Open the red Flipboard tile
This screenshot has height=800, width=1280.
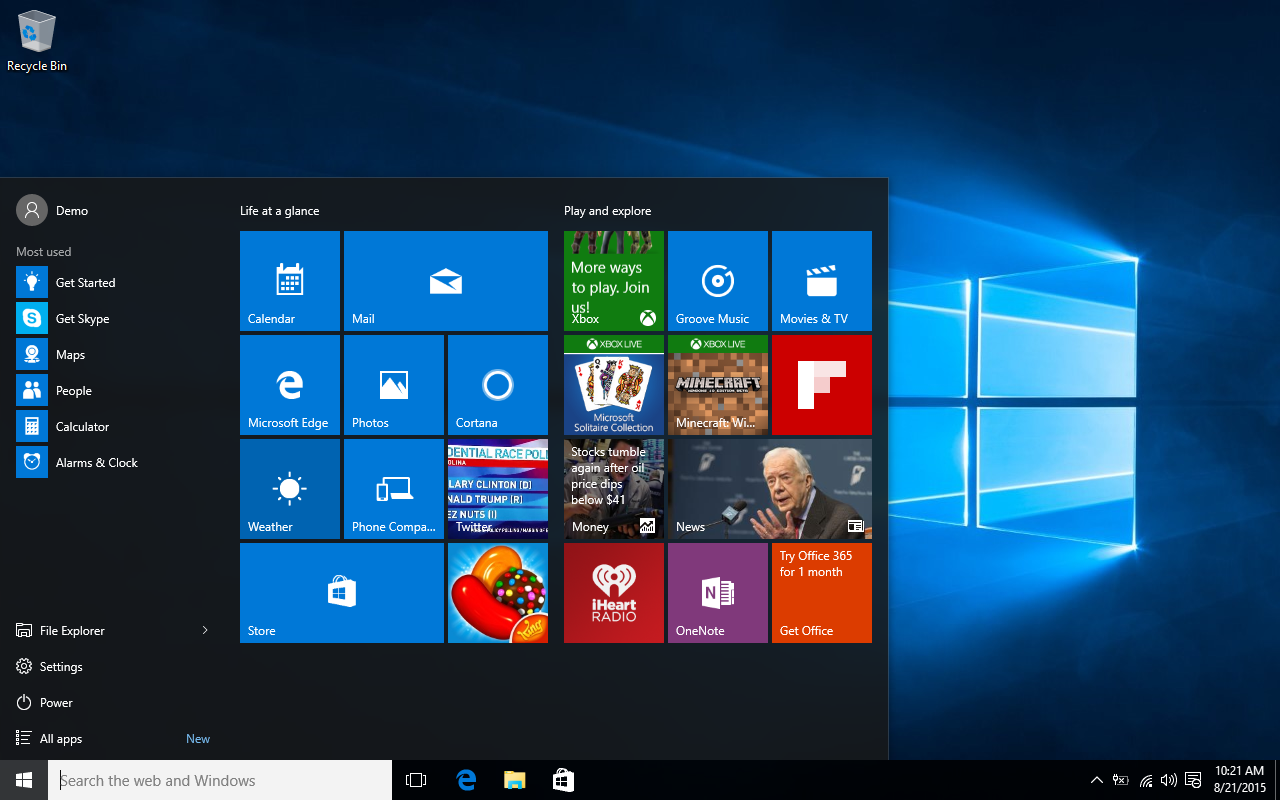pyautogui.click(x=822, y=385)
